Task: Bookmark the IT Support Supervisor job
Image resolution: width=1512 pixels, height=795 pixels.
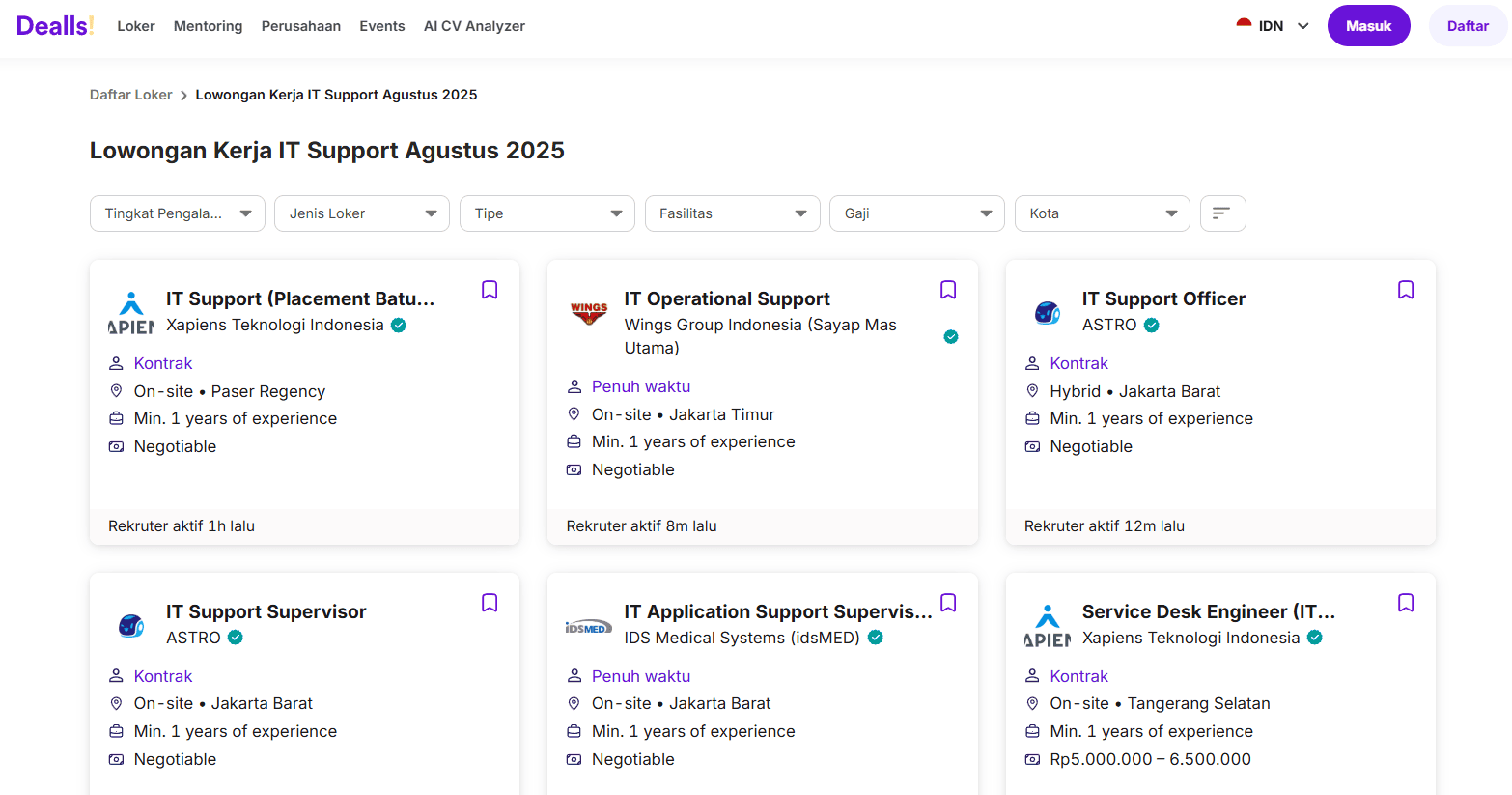Action: pyautogui.click(x=490, y=603)
